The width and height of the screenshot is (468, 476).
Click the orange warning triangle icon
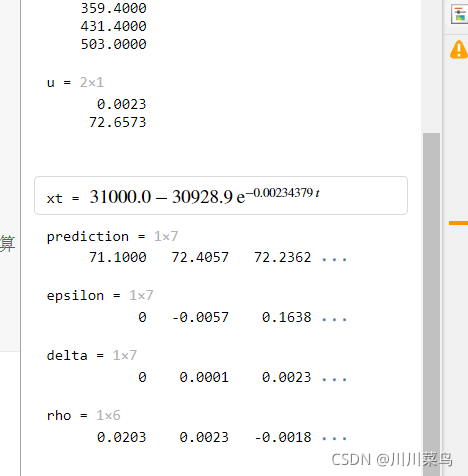[459, 49]
